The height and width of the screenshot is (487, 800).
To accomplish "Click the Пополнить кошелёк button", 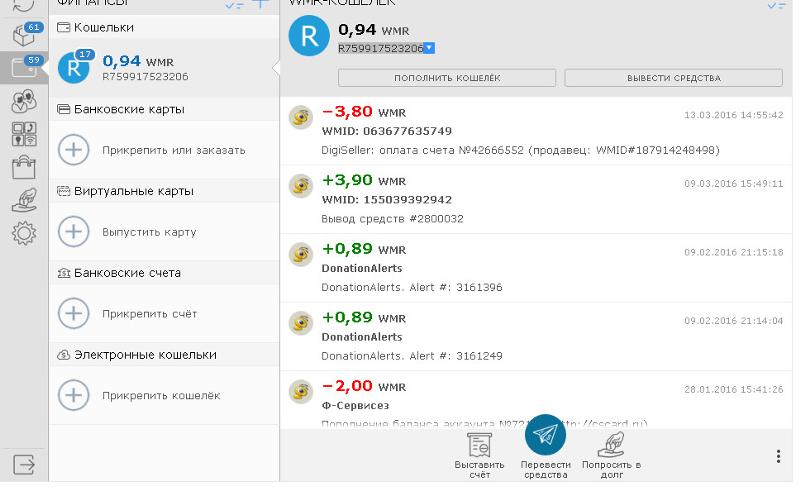I will (x=447, y=78).
